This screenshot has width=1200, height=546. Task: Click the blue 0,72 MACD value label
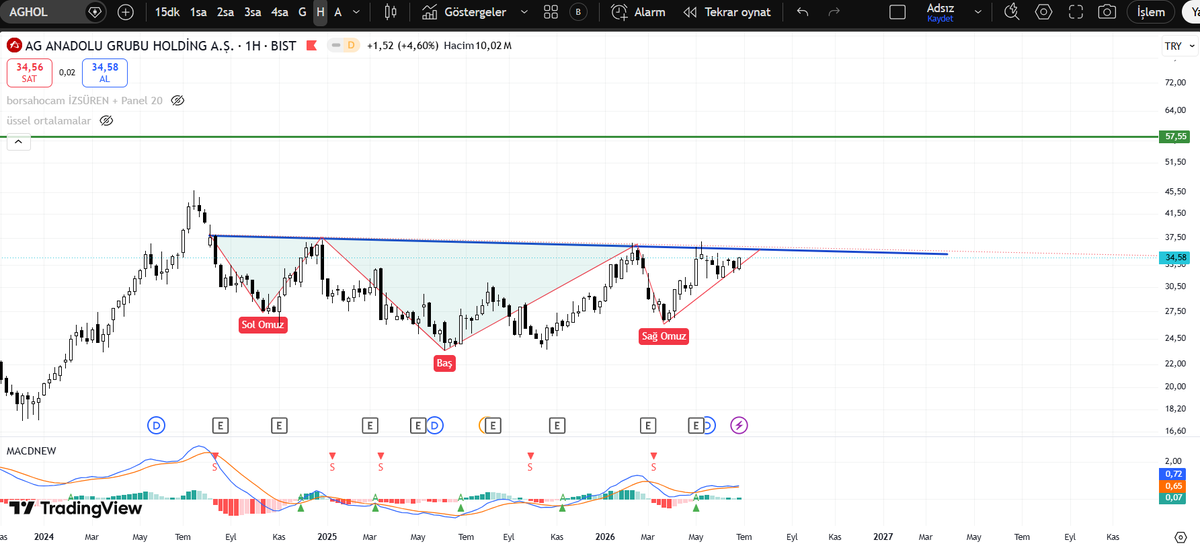click(1175, 473)
